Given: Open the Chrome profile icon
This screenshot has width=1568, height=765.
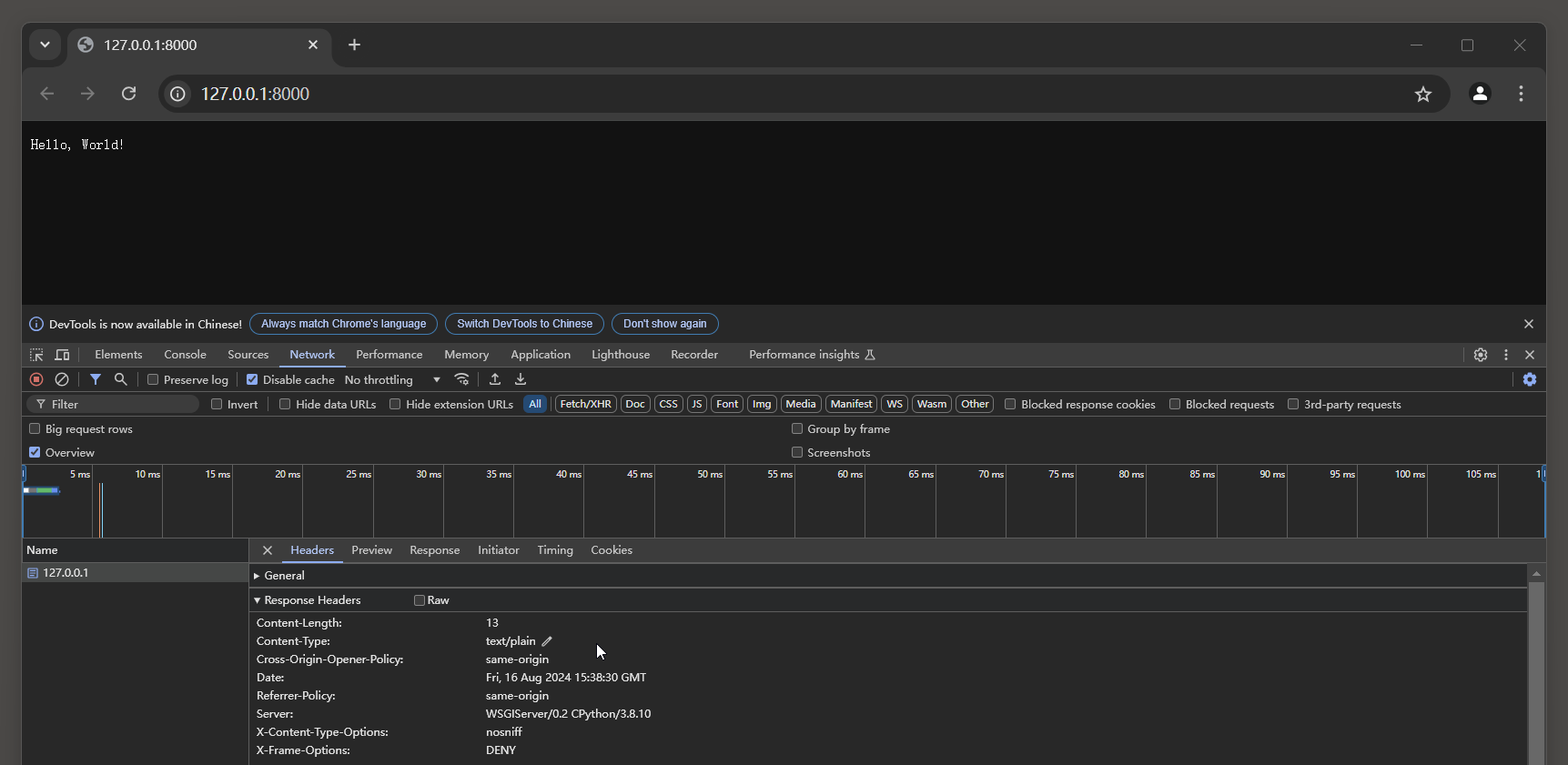Looking at the screenshot, I should 1480,94.
